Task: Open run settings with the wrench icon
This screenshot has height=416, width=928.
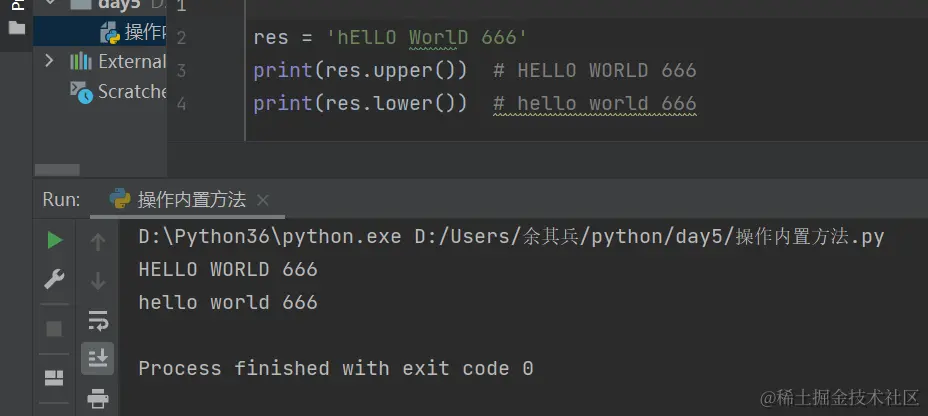Action: 54,279
